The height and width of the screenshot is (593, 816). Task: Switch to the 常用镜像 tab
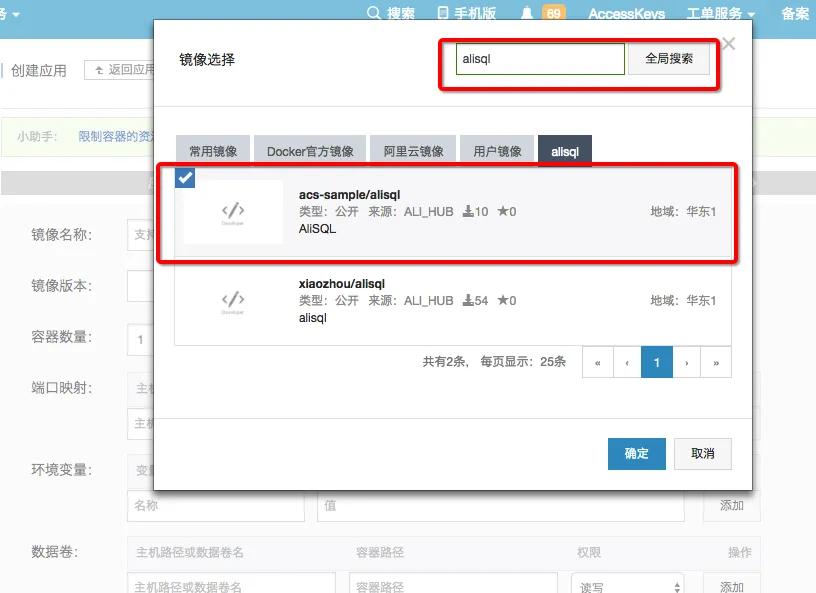pyautogui.click(x=213, y=151)
